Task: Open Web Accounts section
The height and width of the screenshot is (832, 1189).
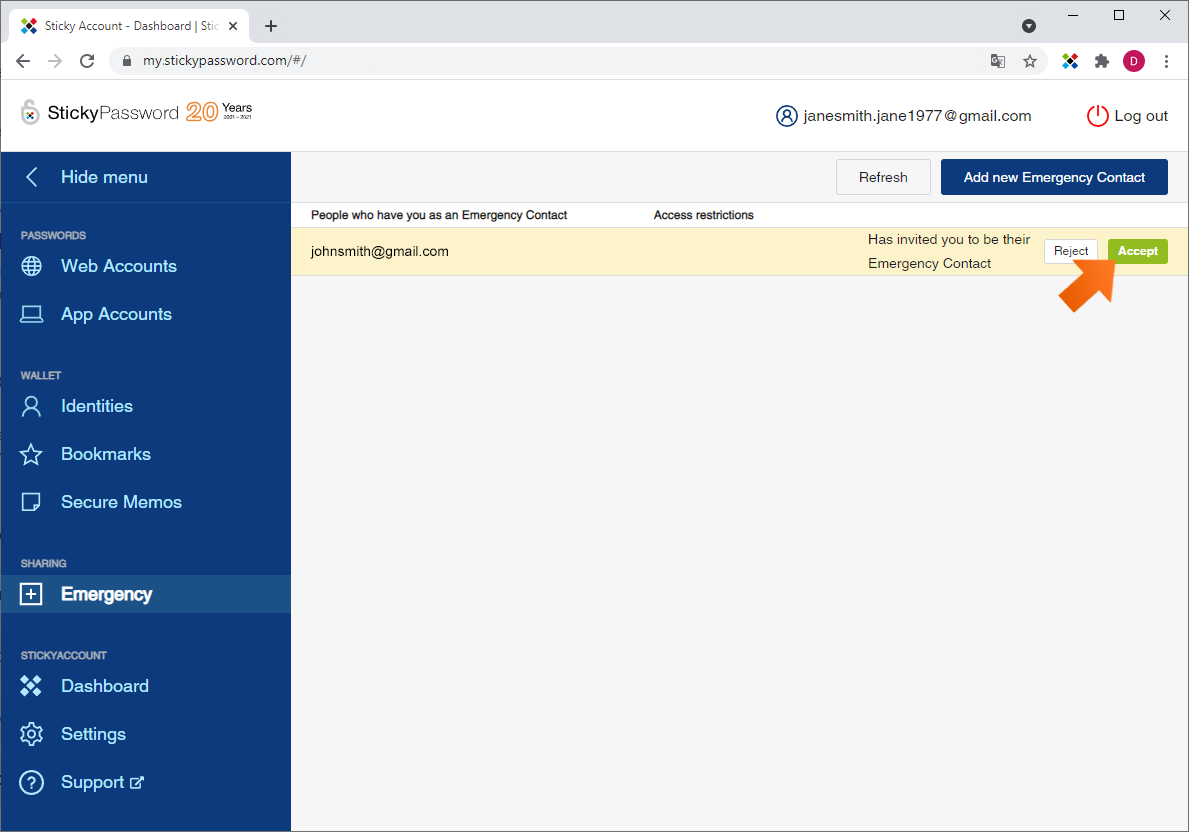Action: coord(118,266)
